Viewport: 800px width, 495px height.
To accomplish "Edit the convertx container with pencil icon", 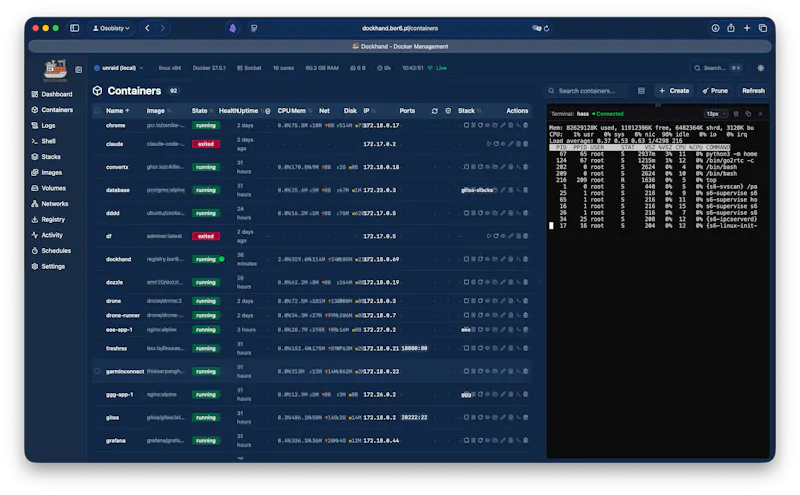I will pyautogui.click(x=503, y=167).
